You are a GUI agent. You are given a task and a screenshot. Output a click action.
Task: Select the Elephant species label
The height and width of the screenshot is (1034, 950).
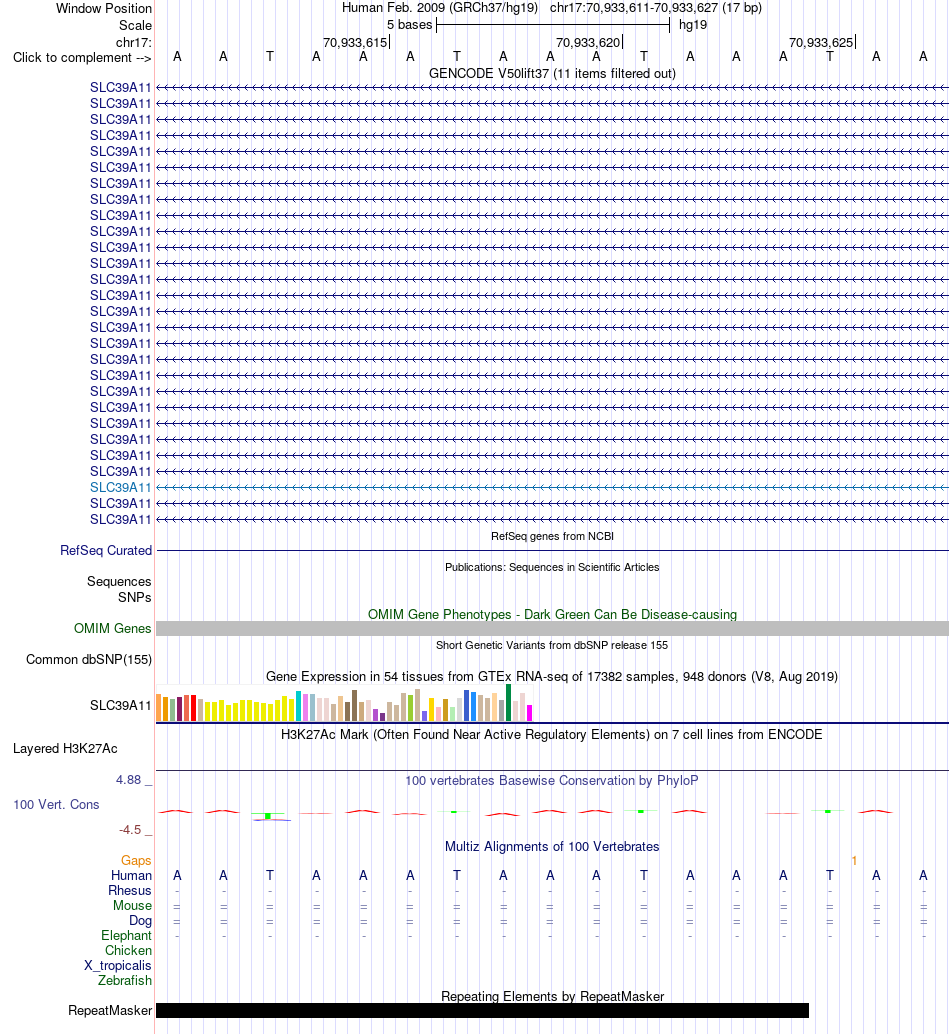(x=127, y=936)
